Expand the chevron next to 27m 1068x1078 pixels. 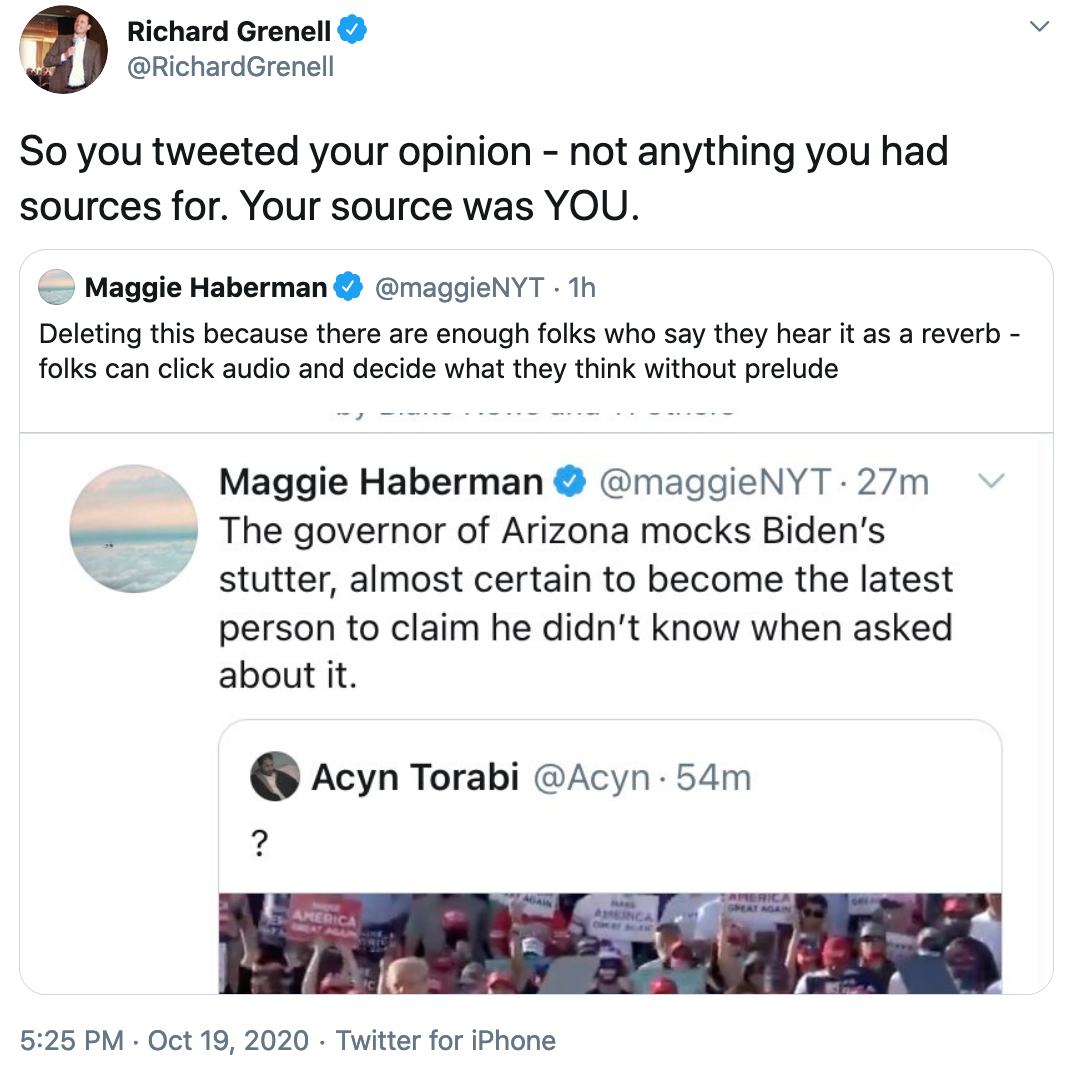[989, 482]
